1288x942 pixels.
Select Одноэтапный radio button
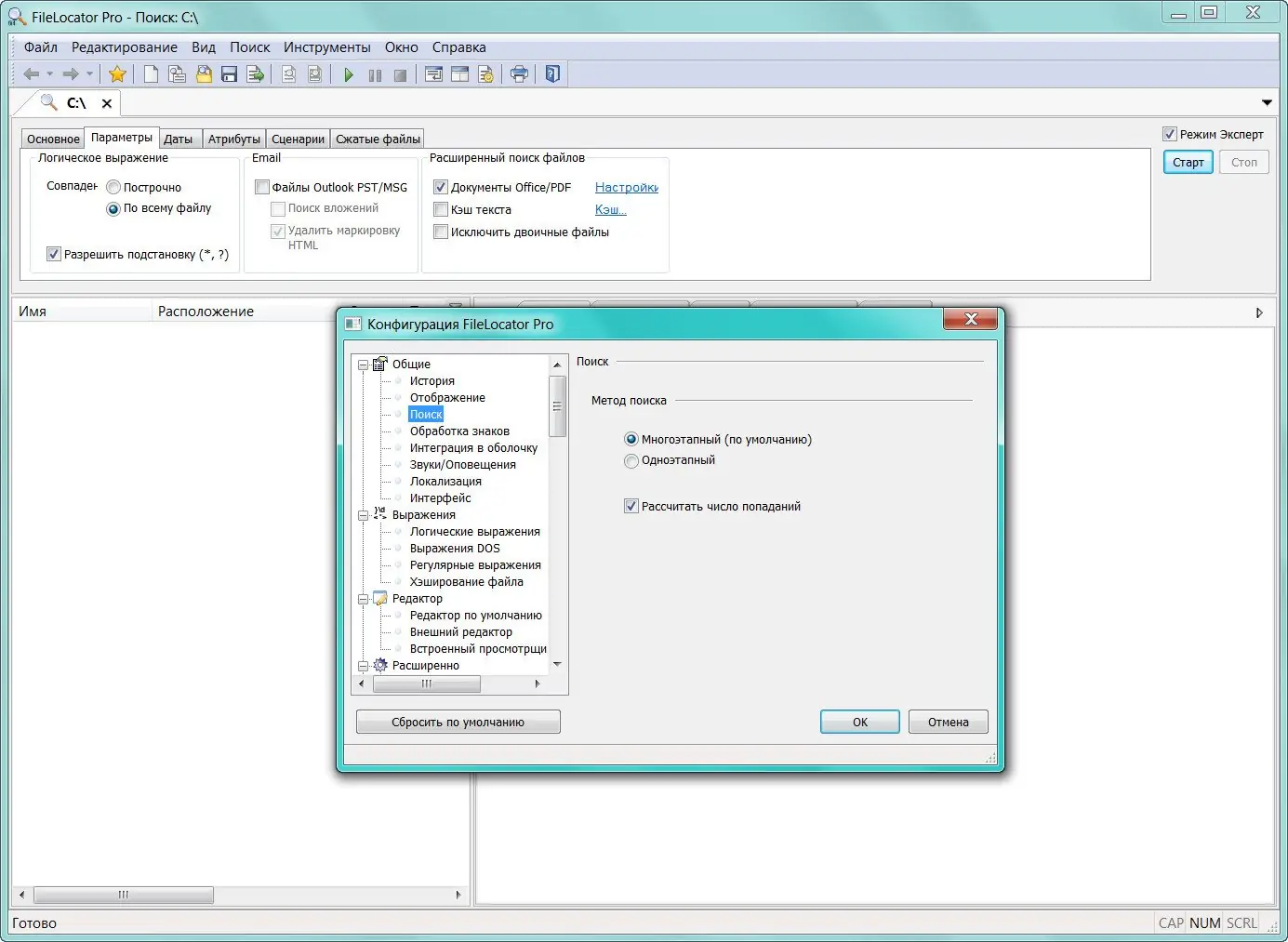click(631, 460)
